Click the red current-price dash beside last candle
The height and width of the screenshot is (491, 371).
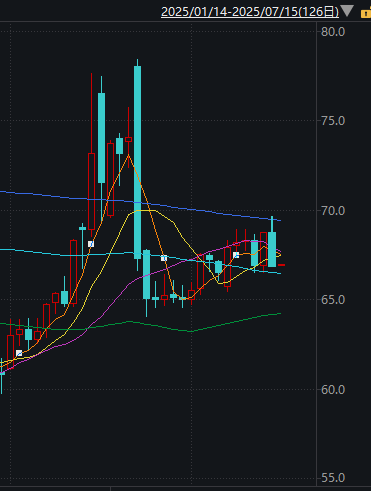click(281, 265)
